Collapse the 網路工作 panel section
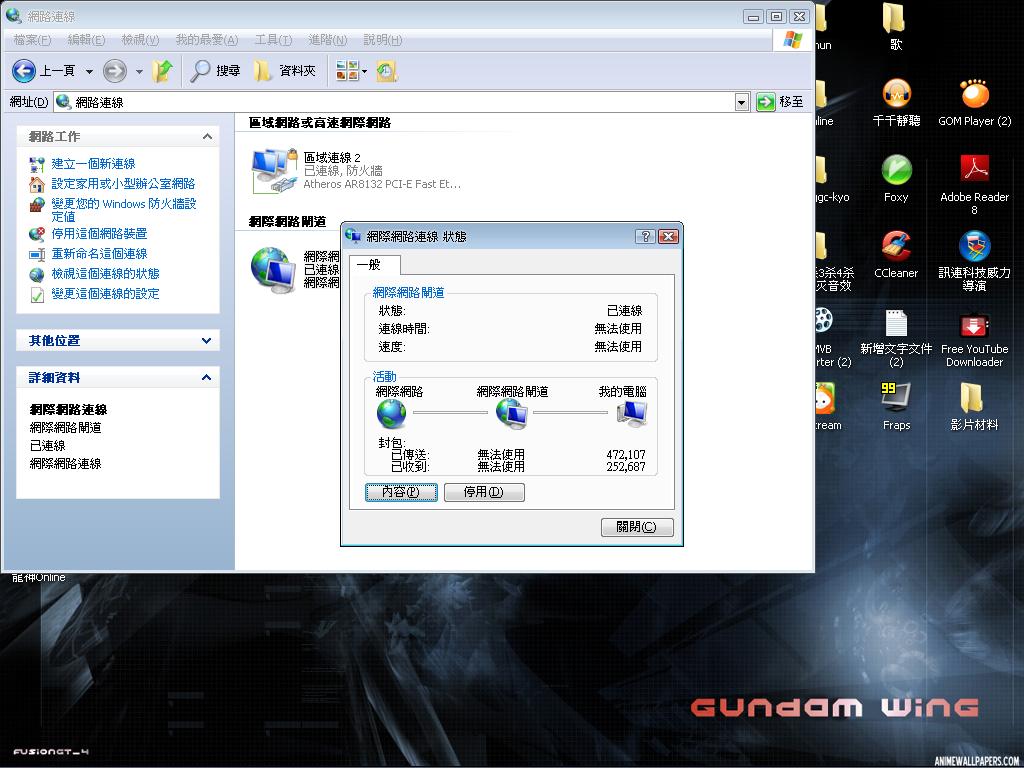The height and width of the screenshot is (768, 1024). point(206,137)
